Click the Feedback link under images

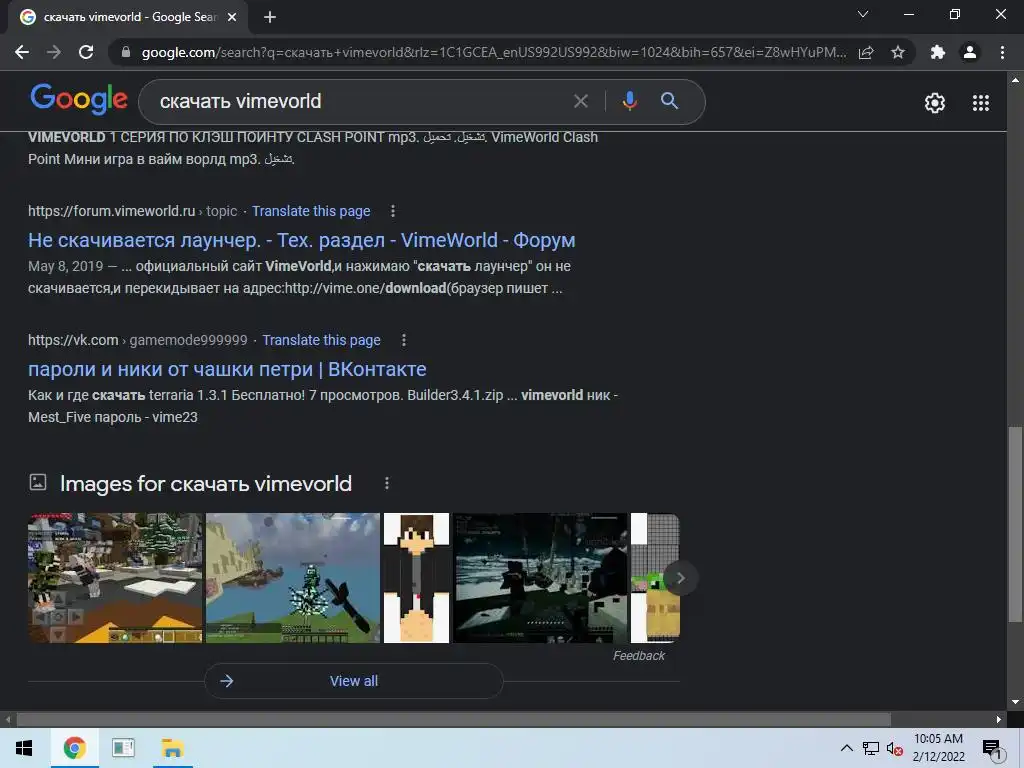[639, 656]
